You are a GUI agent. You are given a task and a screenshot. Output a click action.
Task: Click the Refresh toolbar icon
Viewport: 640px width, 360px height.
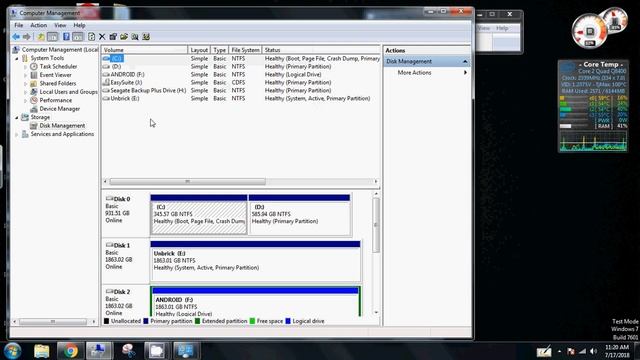pyautogui.click(x=91, y=37)
